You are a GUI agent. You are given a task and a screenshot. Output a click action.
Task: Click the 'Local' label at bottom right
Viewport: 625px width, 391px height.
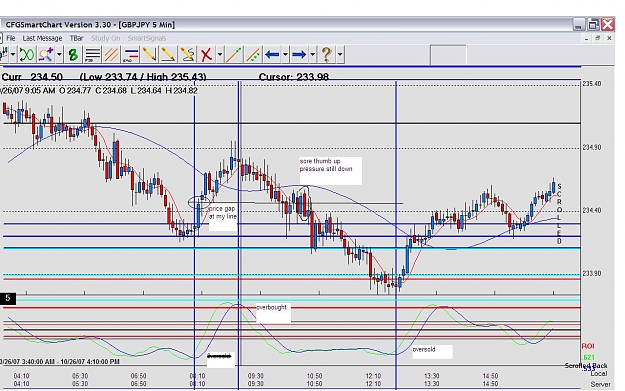point(599,374)
